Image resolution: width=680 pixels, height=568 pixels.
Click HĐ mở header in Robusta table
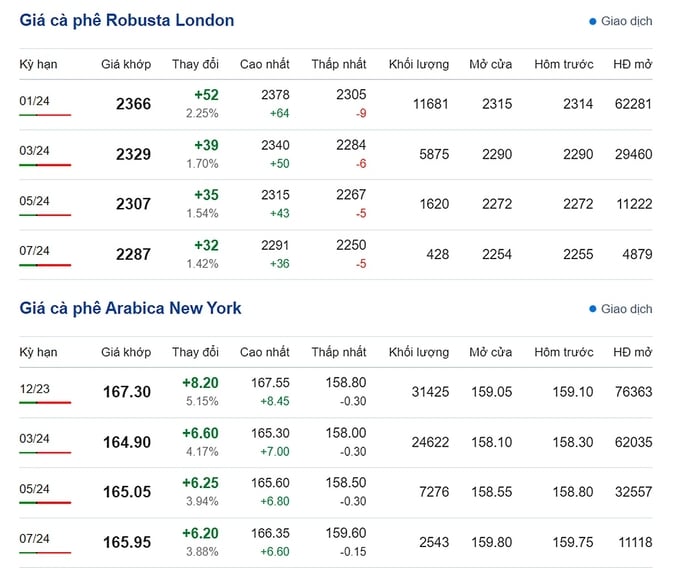point(632,65)
